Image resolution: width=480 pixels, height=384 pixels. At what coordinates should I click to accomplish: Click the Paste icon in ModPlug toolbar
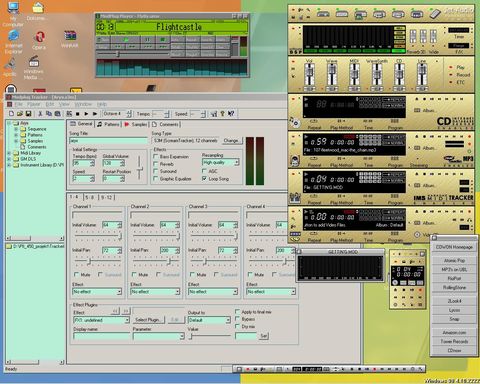click(57, 114)
